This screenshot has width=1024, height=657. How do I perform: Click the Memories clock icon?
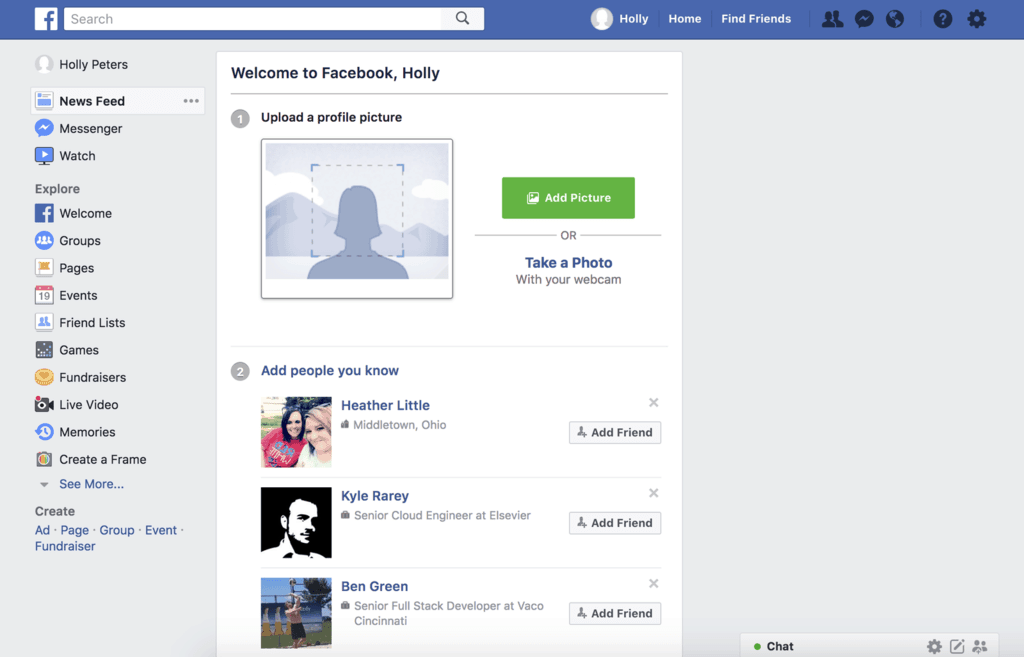point(44,432)
